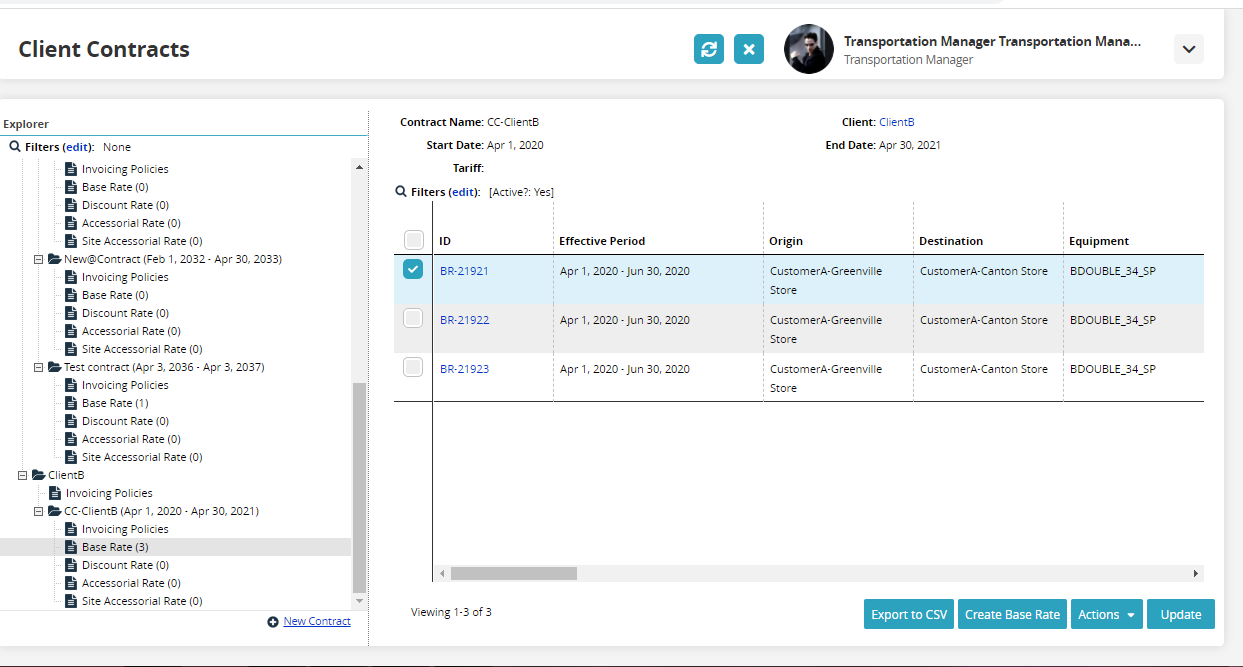The image size is (1243, 667).
Task: Click the refresh icon button in header
Action: tap(709, 49)
